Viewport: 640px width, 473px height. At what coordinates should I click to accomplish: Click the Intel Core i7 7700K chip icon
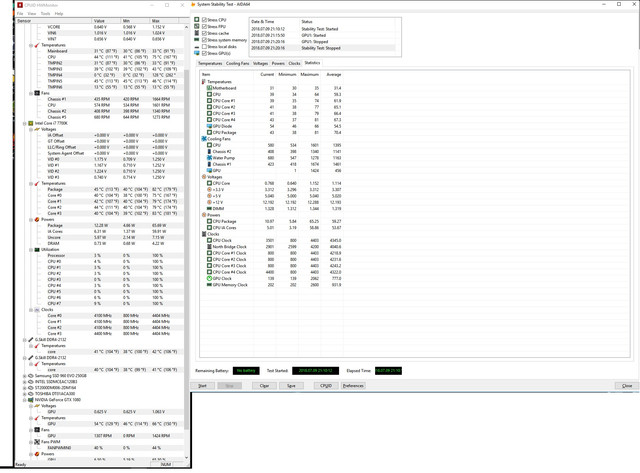point(31,123)
